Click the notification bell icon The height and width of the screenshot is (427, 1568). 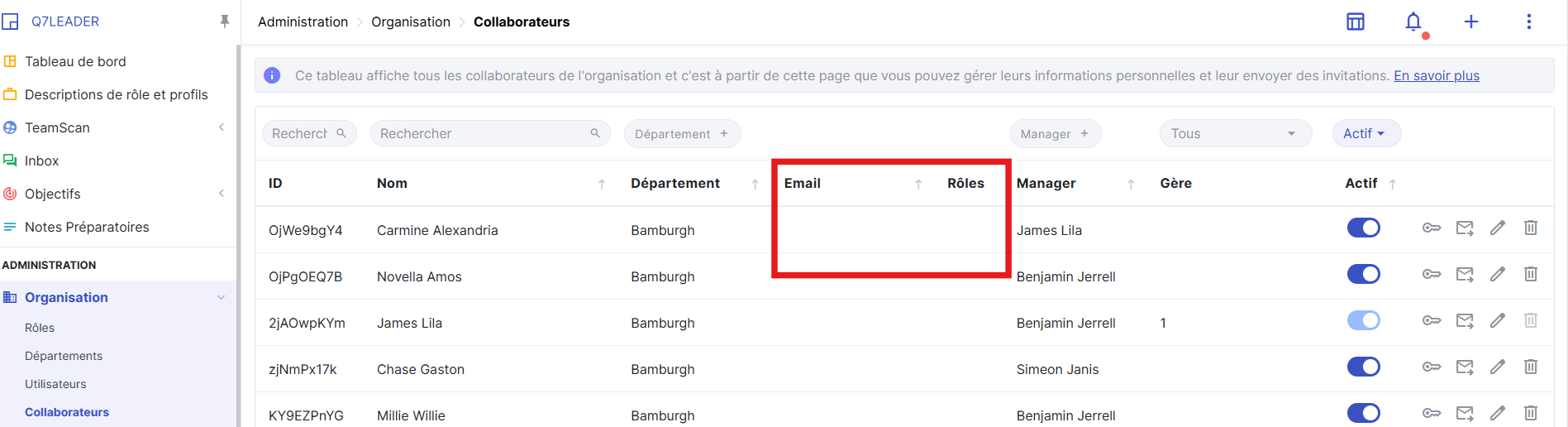[x=1413, y=22]
